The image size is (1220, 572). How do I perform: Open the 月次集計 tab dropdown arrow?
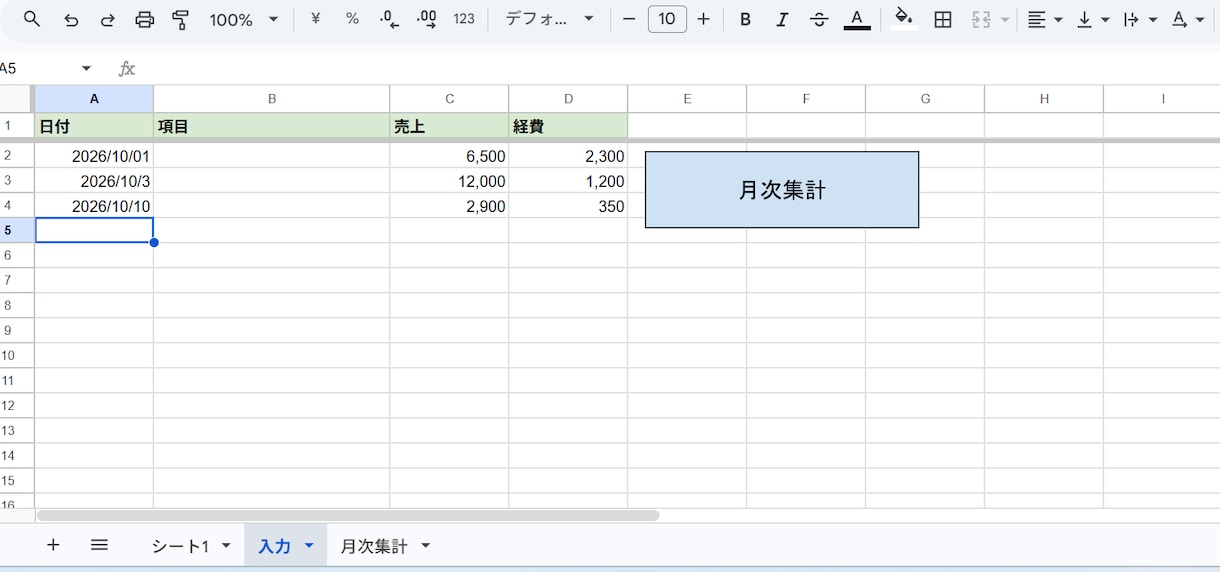click(x=426, y=546)
